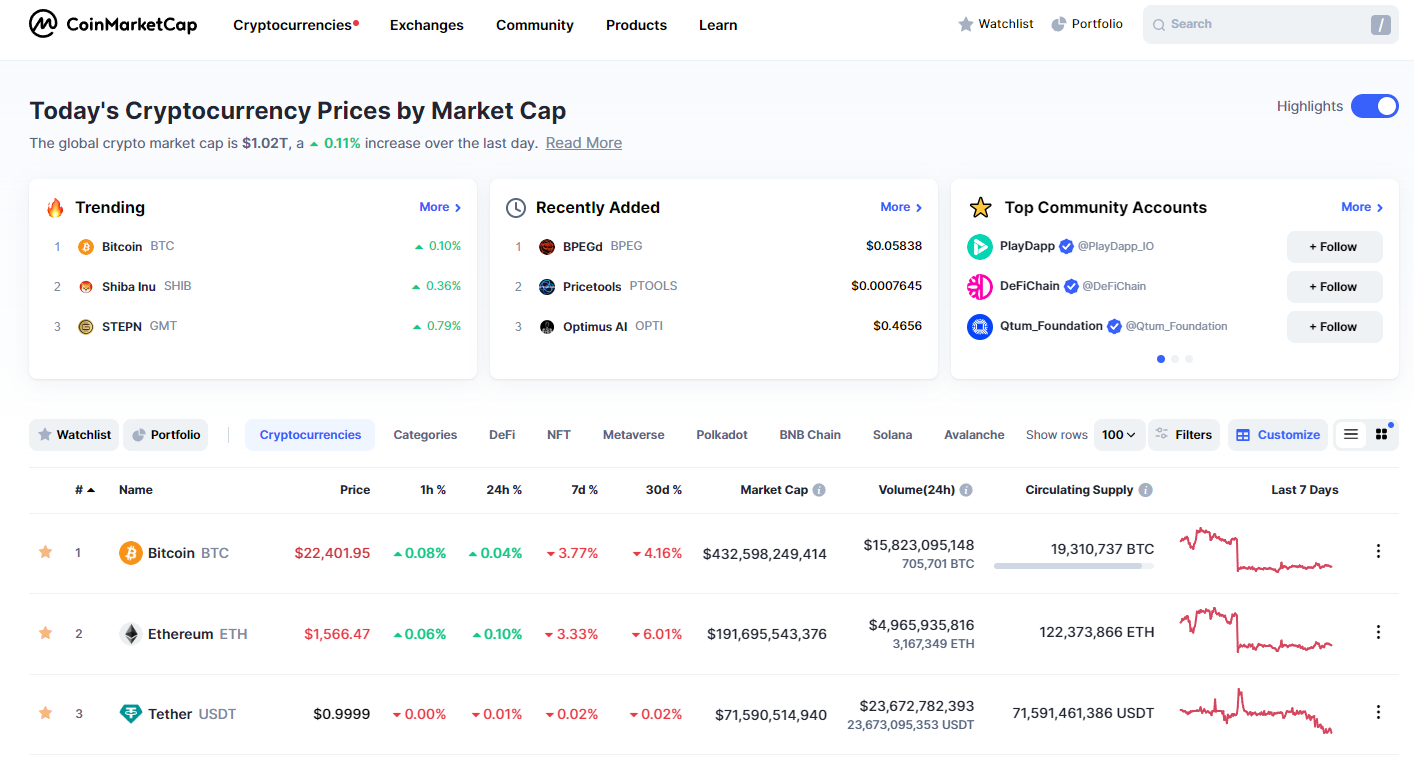Open the Qtum_Foundation account avatar
The image size is (1414, 758).
(980, 327)
